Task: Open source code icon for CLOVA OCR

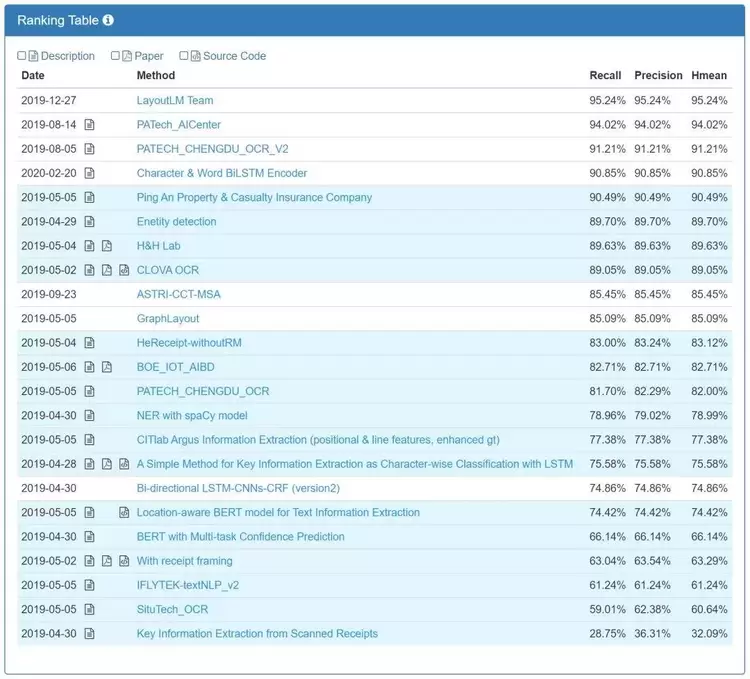Action: 124,270
